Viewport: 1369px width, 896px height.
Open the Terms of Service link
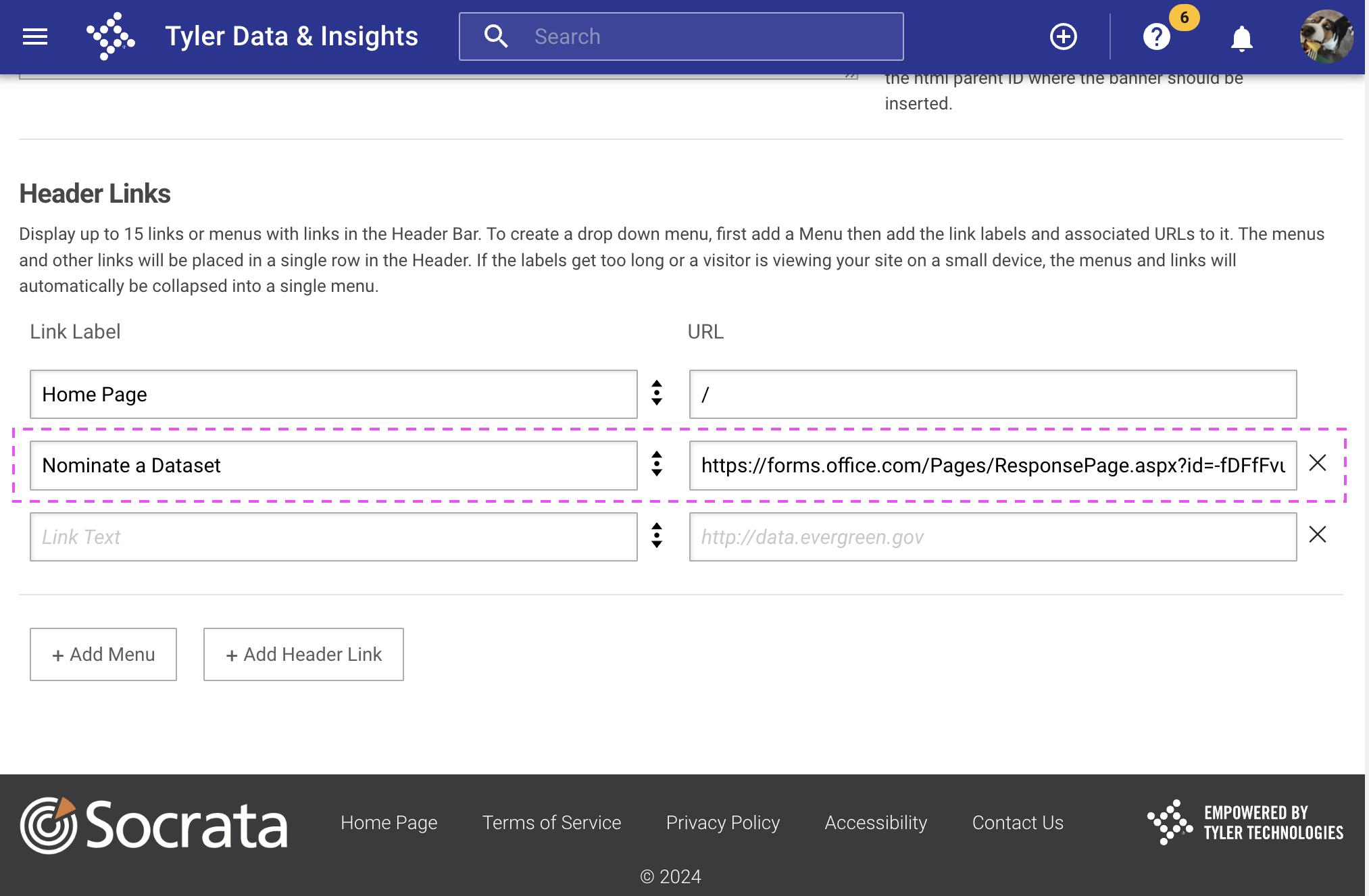pos(551,822)
